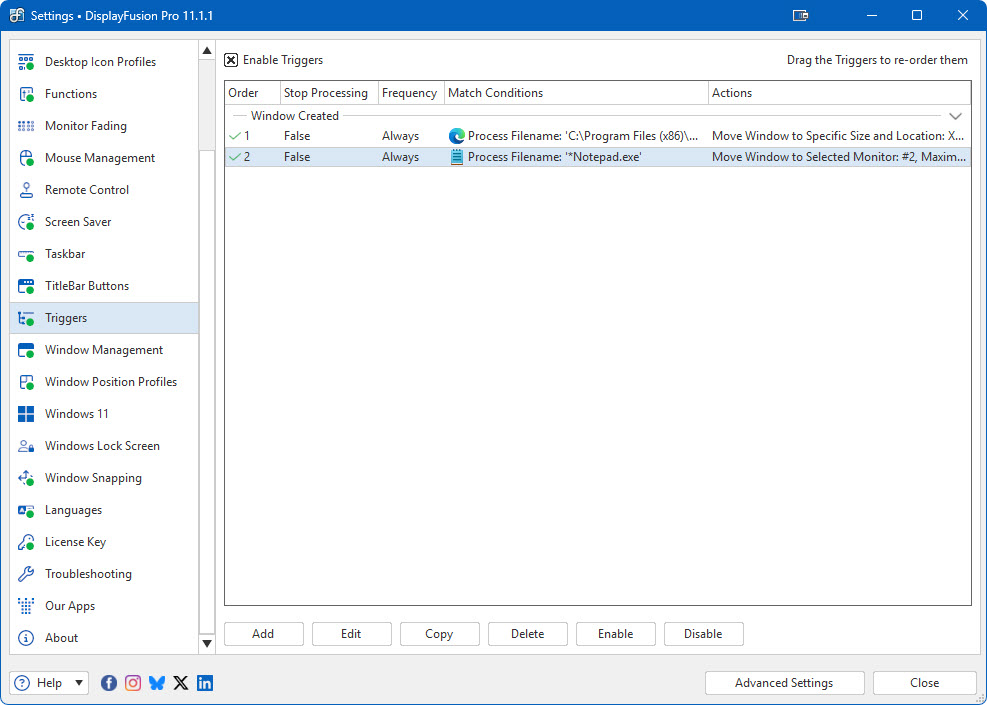Open Advanced Settings
This screenshot has height=705, width=987.
tap(784, 683)
